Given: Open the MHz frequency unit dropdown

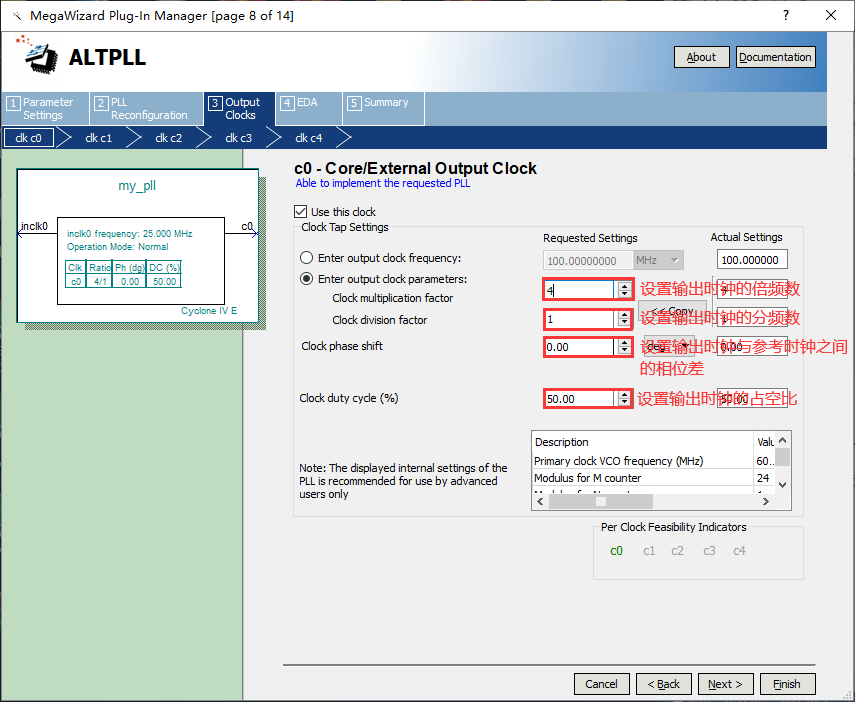Looking at the screenshot, I should (658, 260).
